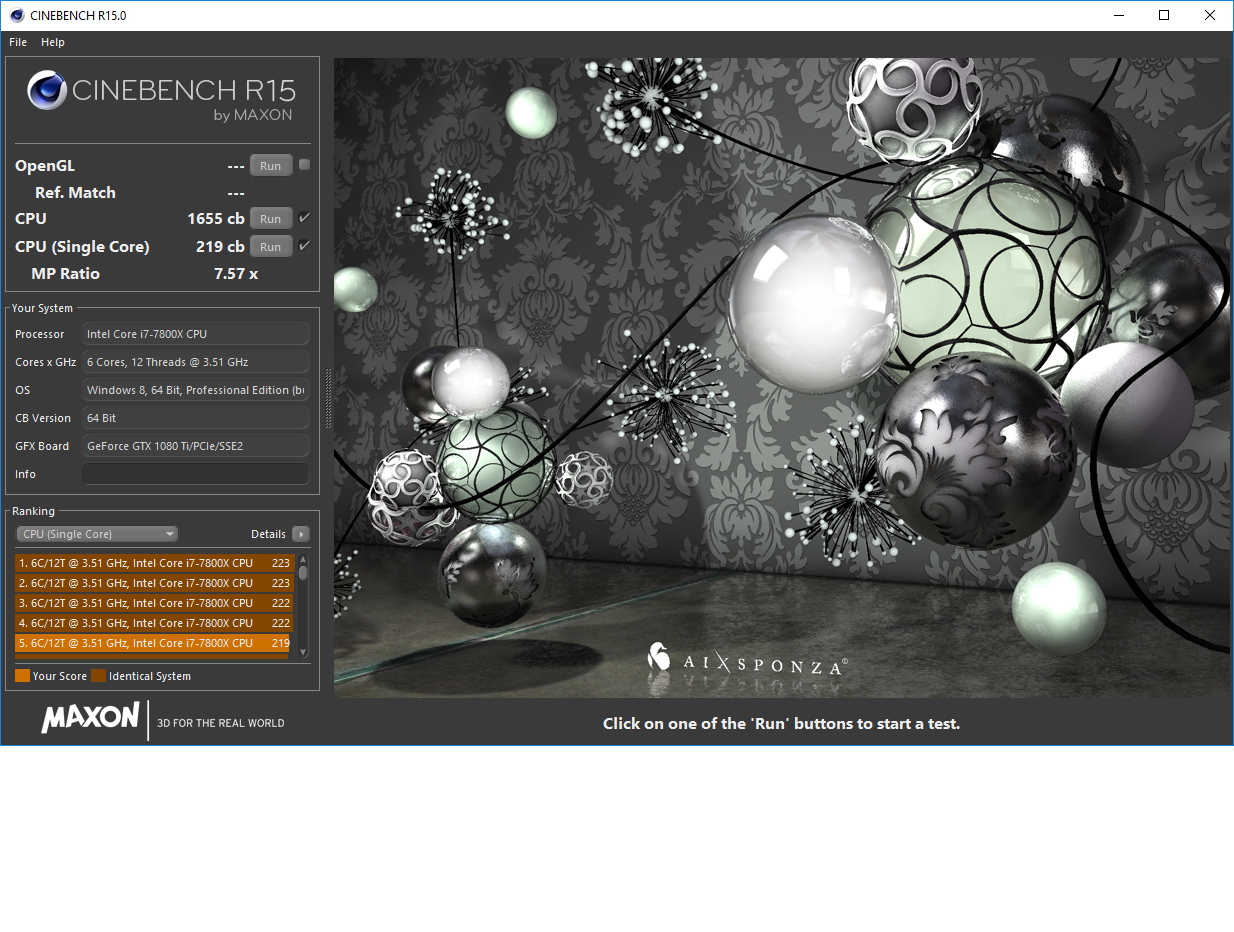Click the GFX Board field 'GeForce GTX 1080 Ti'
Screen dimensions: 1234x932
click(196, 446)
